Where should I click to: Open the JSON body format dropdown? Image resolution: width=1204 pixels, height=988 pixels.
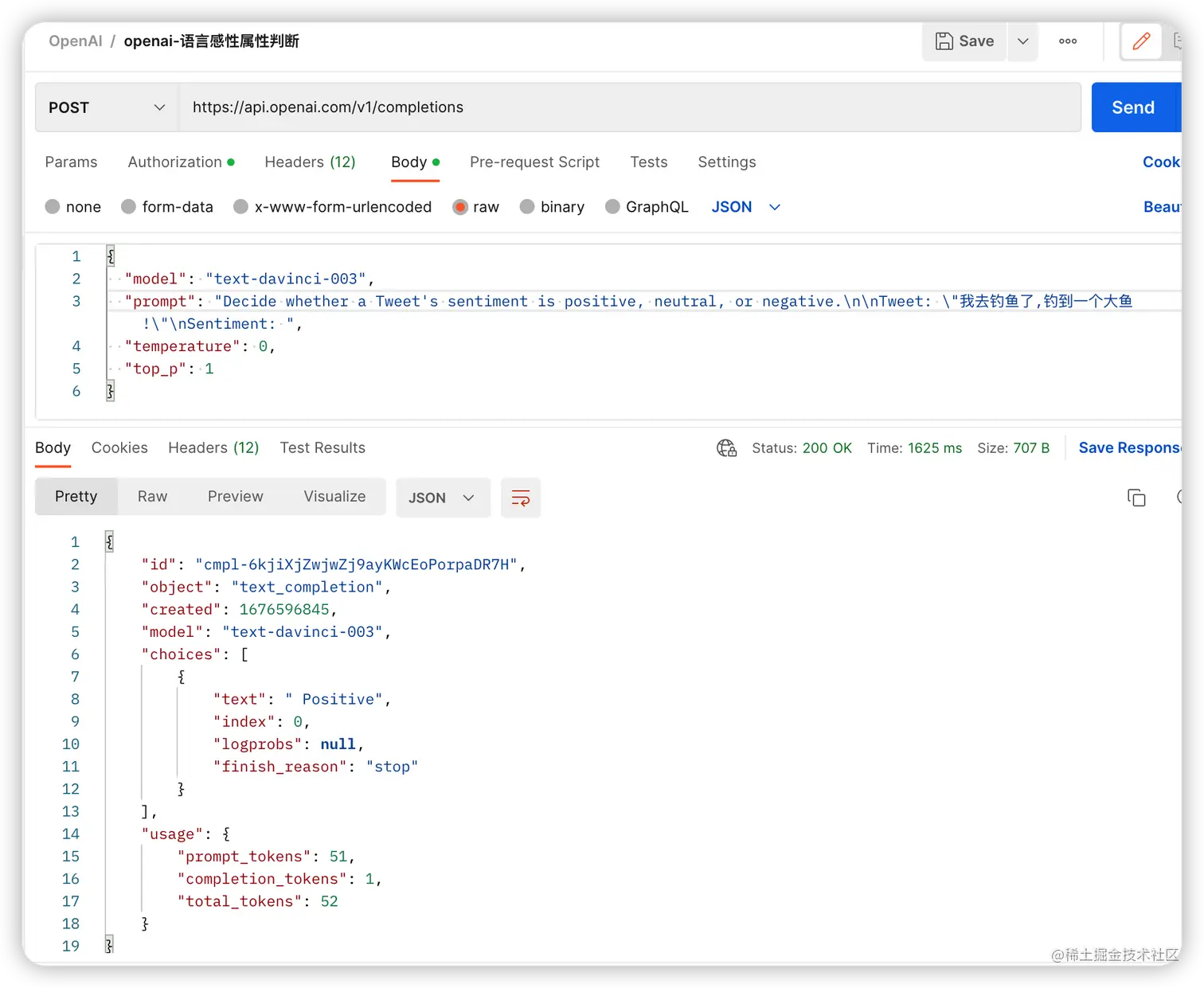tap(745, 207)
